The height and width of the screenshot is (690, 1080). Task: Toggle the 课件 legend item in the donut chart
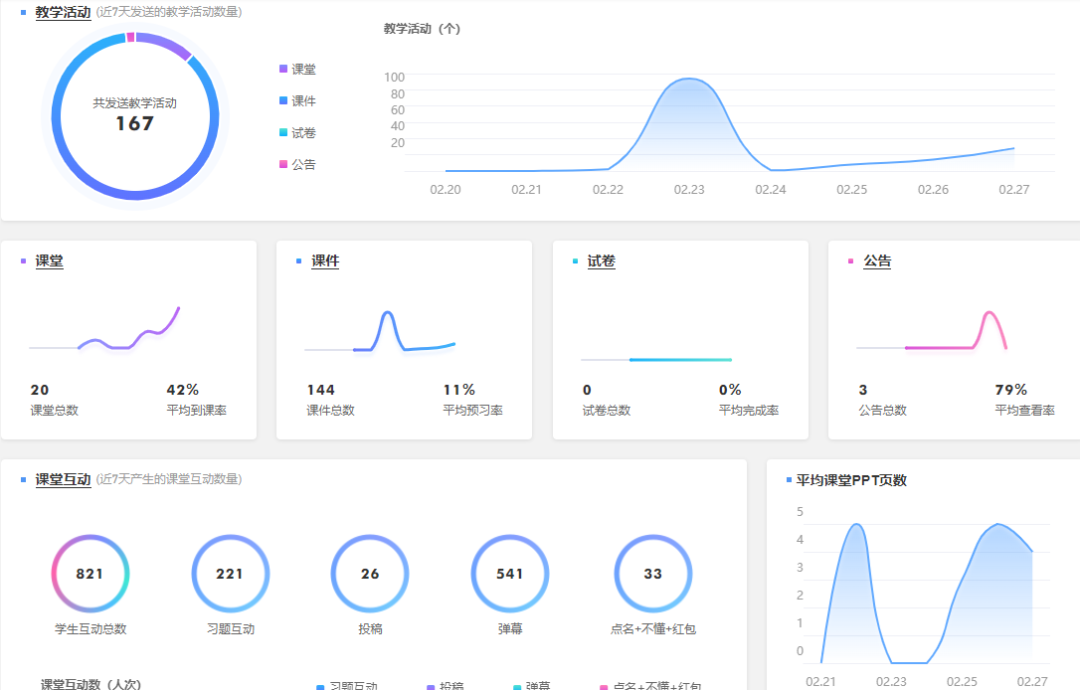tap(298, 101)
